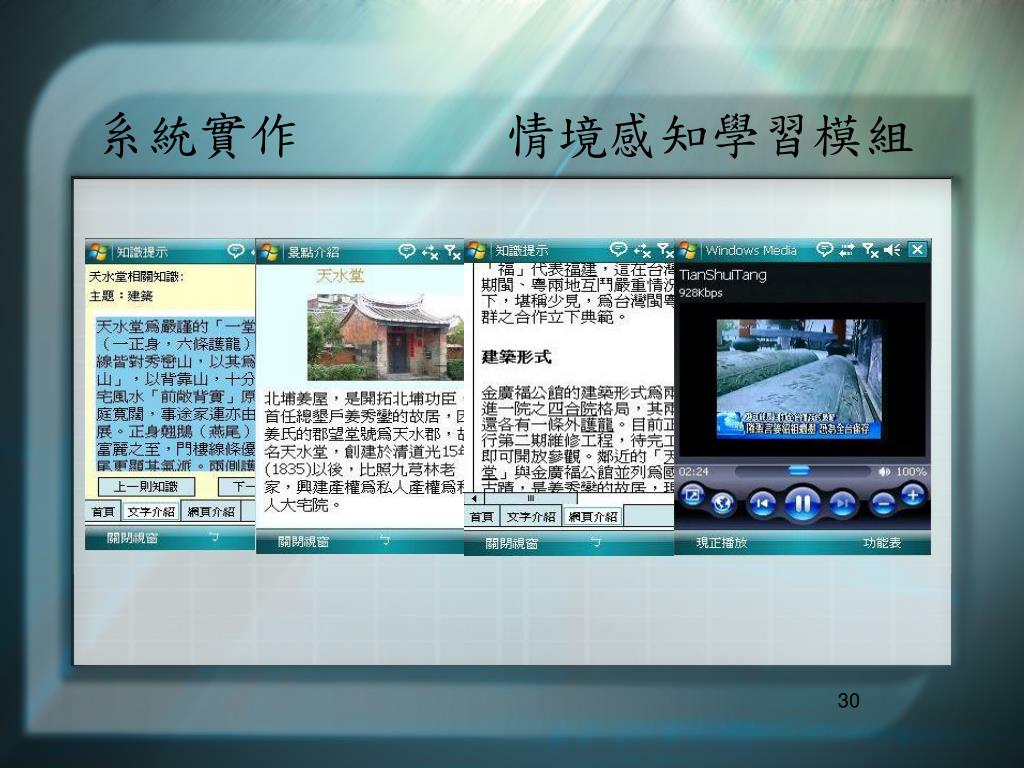Click the return arrow icon in the 主題：建築 screen

tap(214, 537)
